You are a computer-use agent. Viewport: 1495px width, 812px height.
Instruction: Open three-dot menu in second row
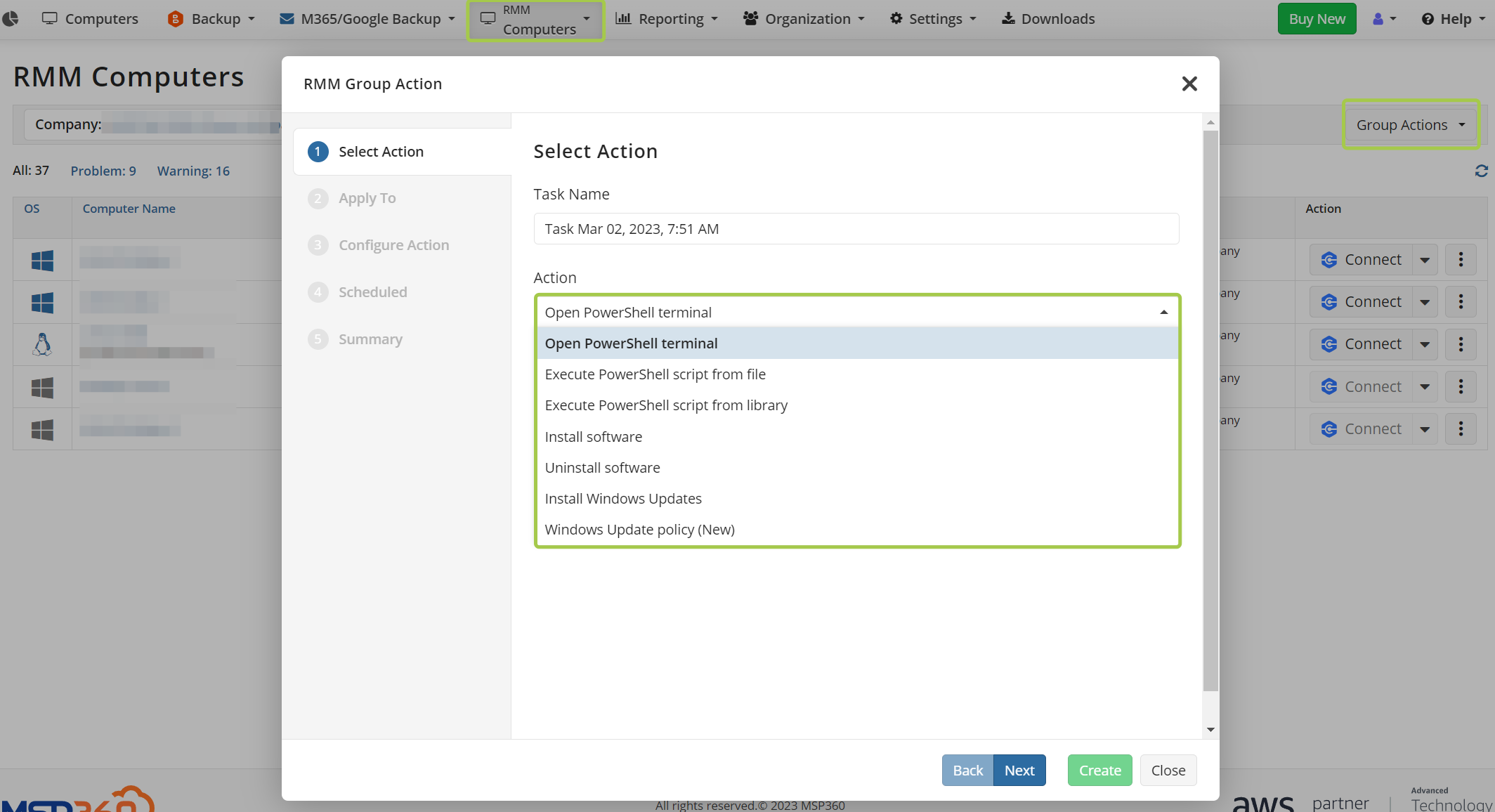1461,302
